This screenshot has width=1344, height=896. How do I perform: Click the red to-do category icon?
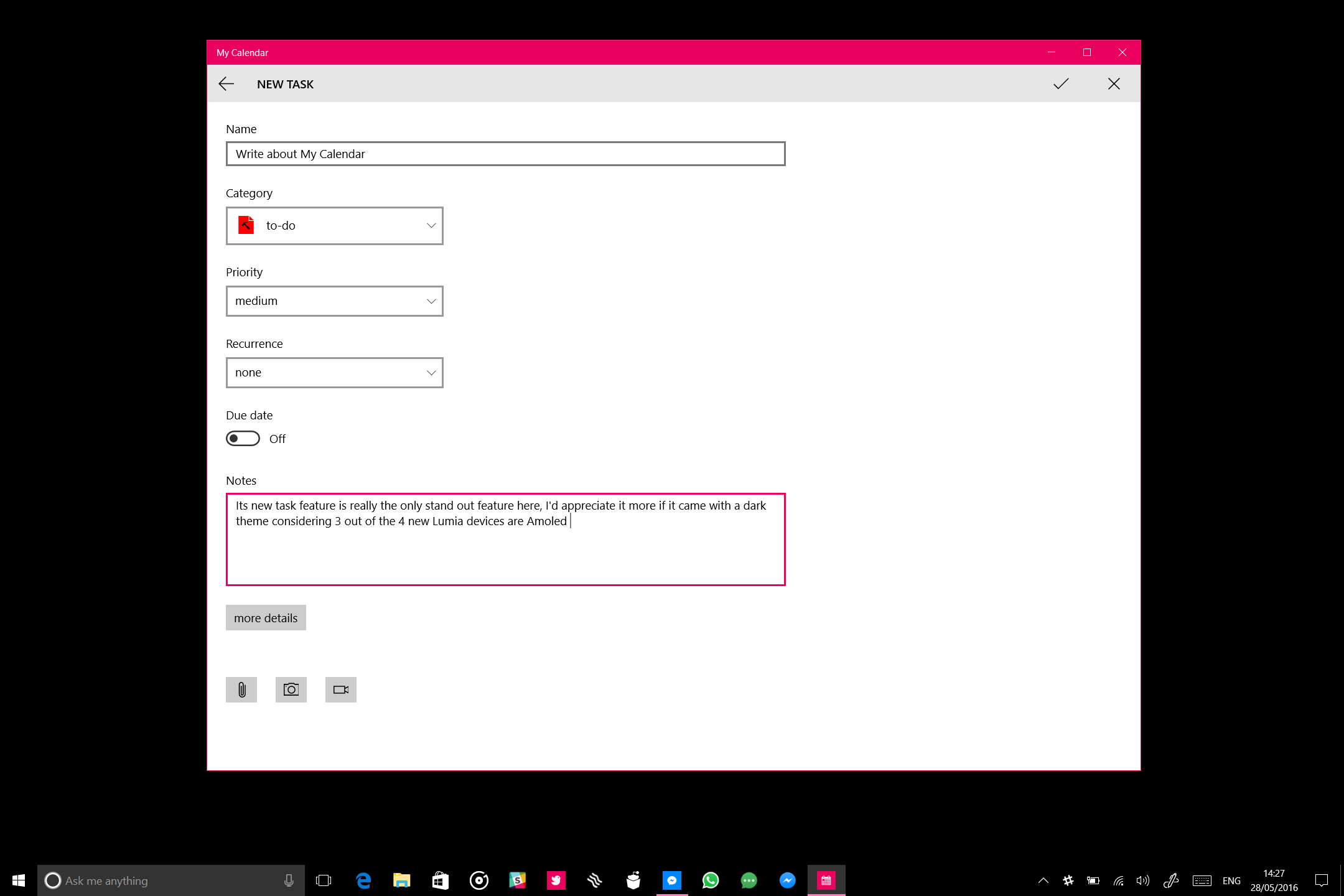[x=246, y=225]
